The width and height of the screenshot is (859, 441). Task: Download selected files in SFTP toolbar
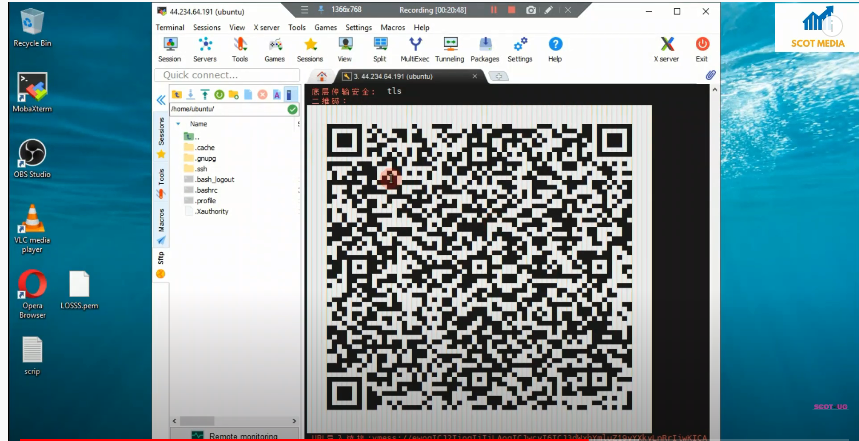(x=191, y=94)
